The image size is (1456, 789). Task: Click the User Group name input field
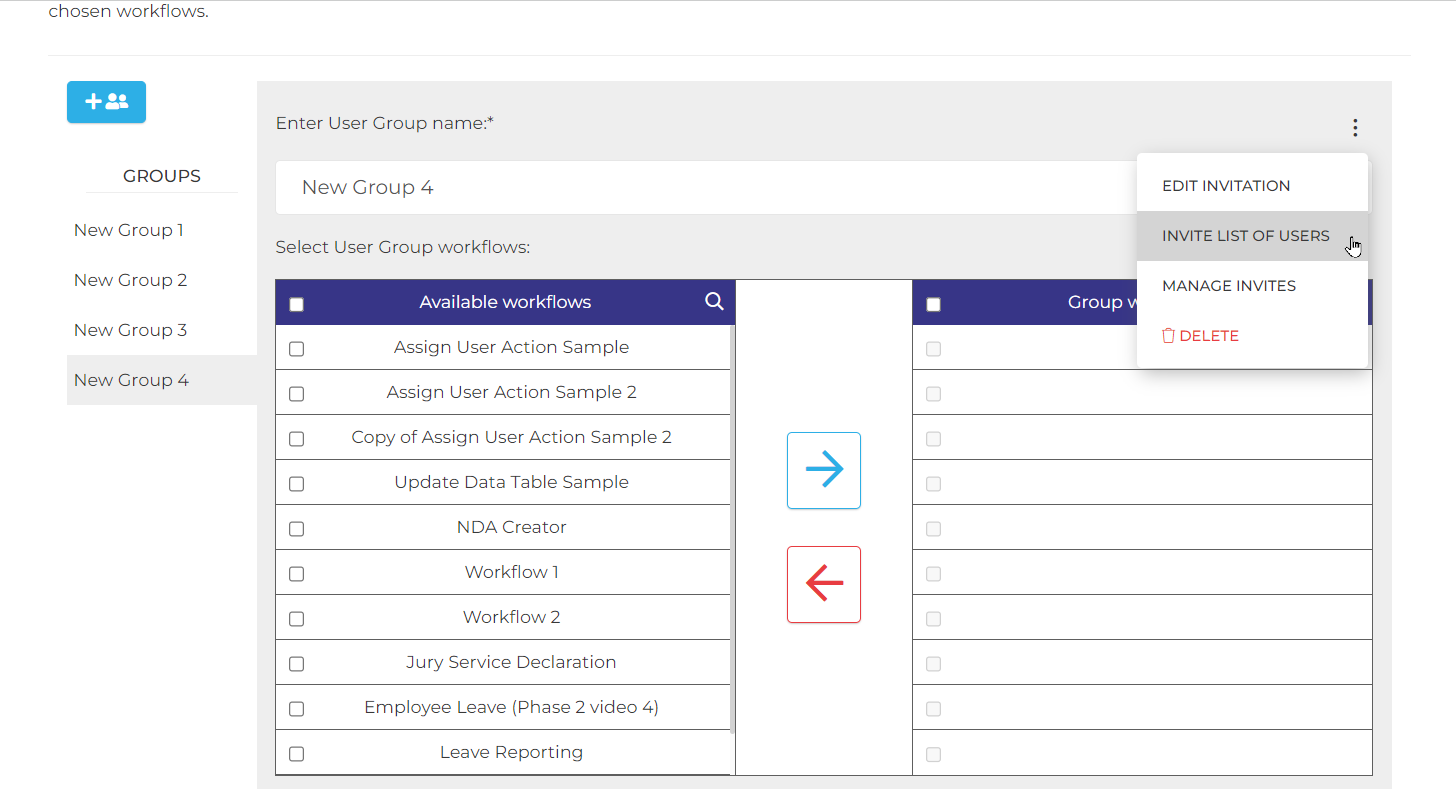tap(705, 187)
